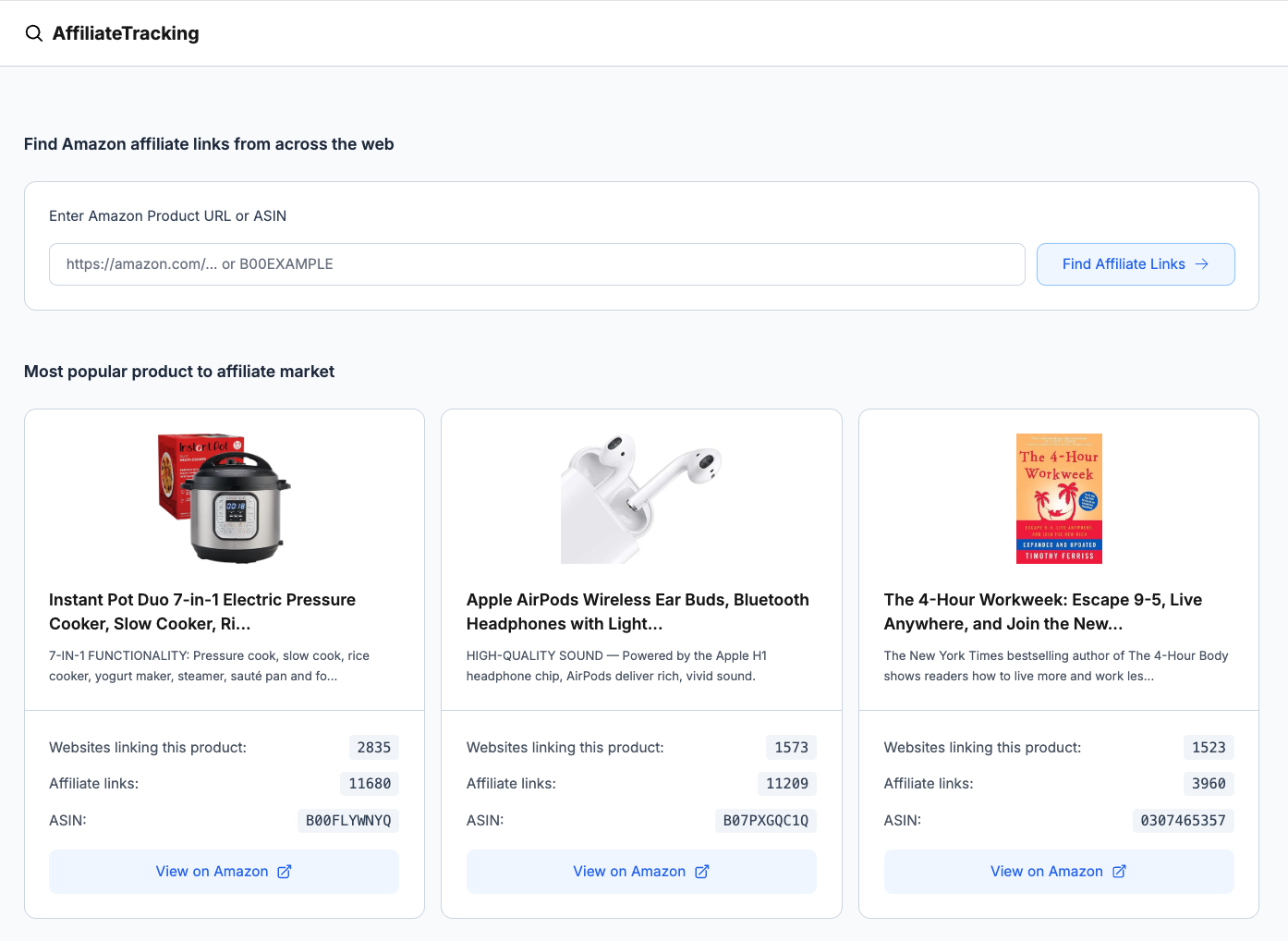The width and height of the screenshot is (1288, 941).
Task: Open the 4-Hour Workweek book cover
Action: pos(1059,498)
